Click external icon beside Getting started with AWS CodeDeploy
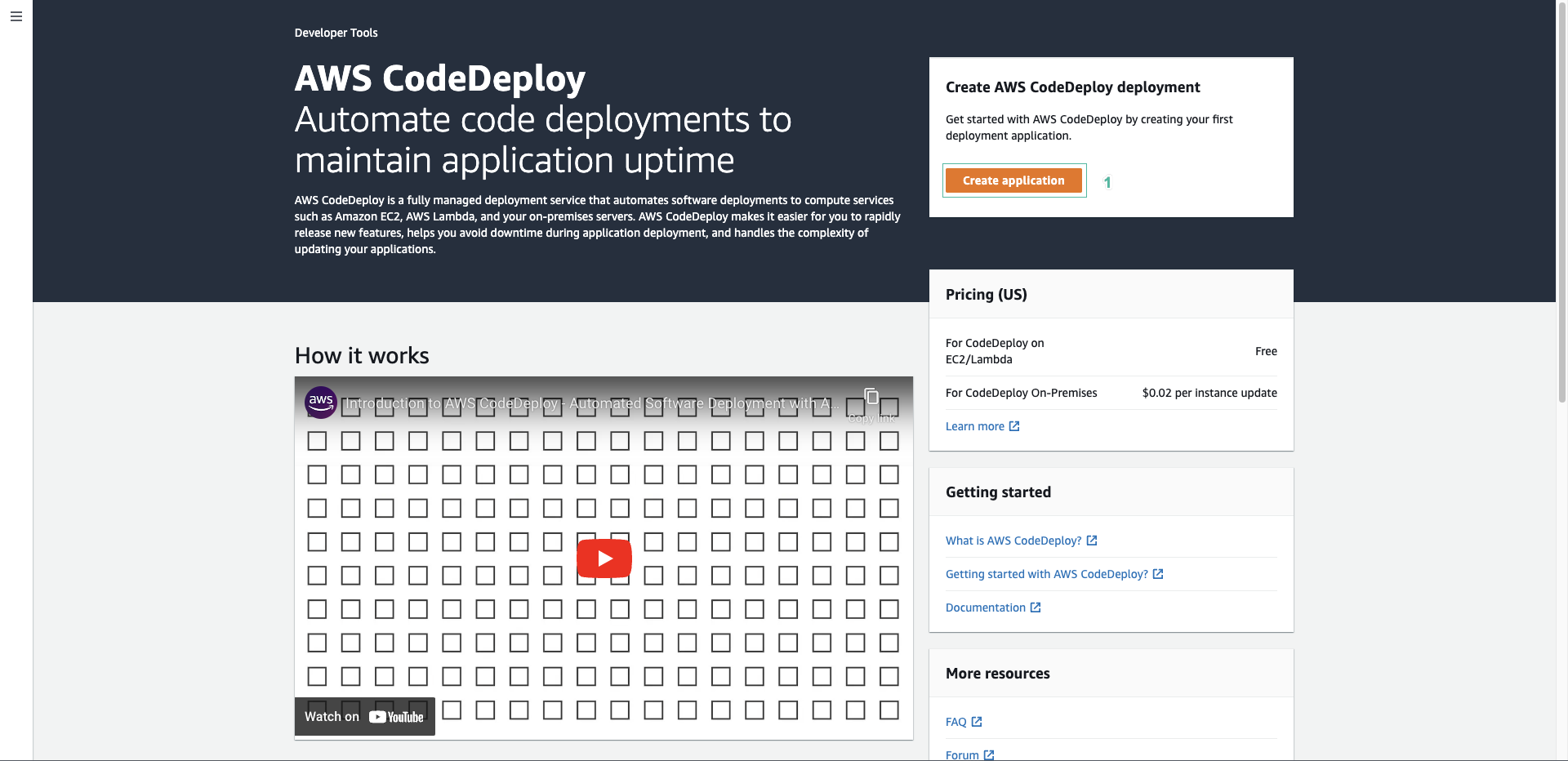Image resolution: width=1568 pixels, height=761 pixels. click(1158, 574)
